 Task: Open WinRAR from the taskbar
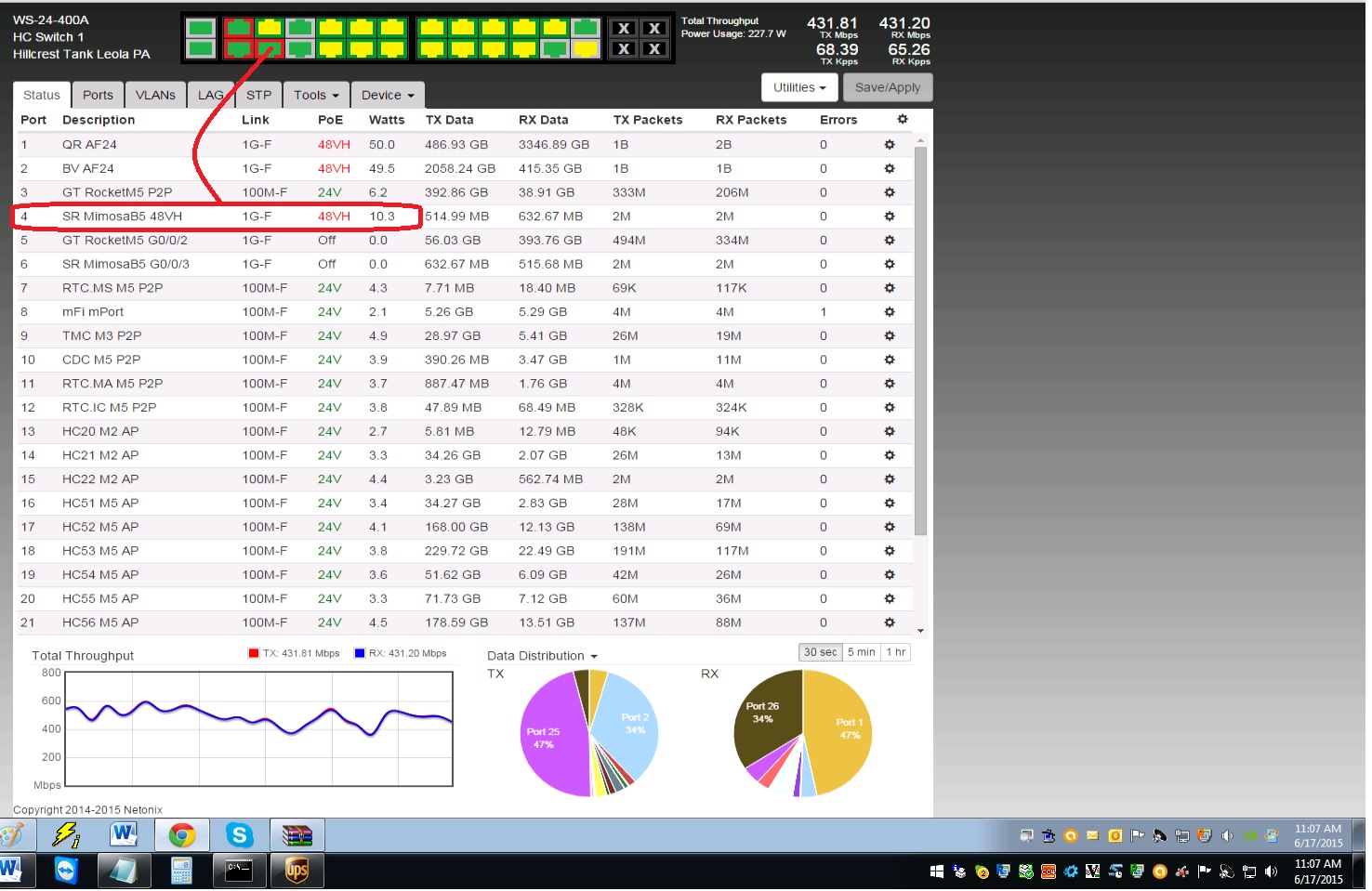tap(297, 835)
